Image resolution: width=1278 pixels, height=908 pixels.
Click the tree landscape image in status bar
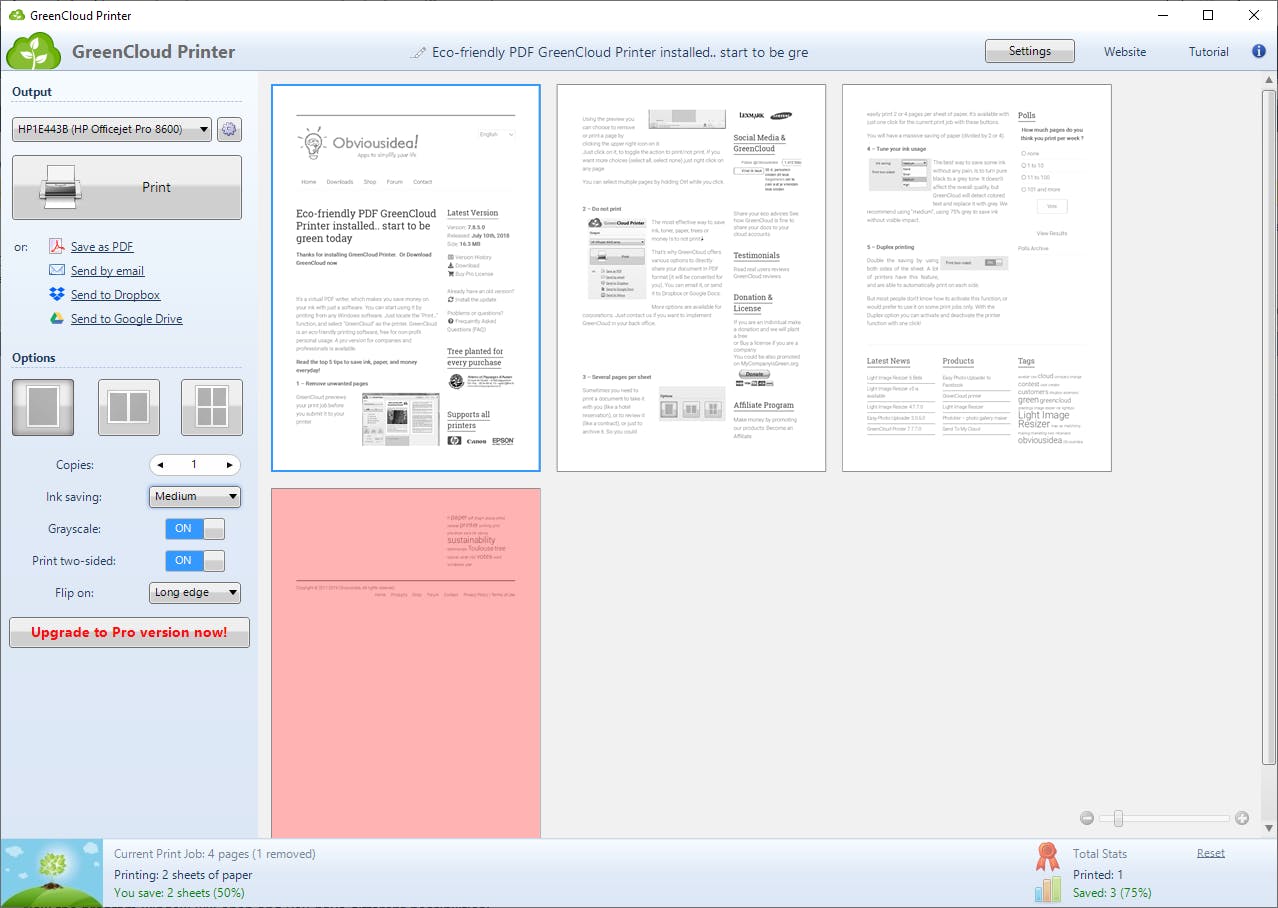[52, 874]
